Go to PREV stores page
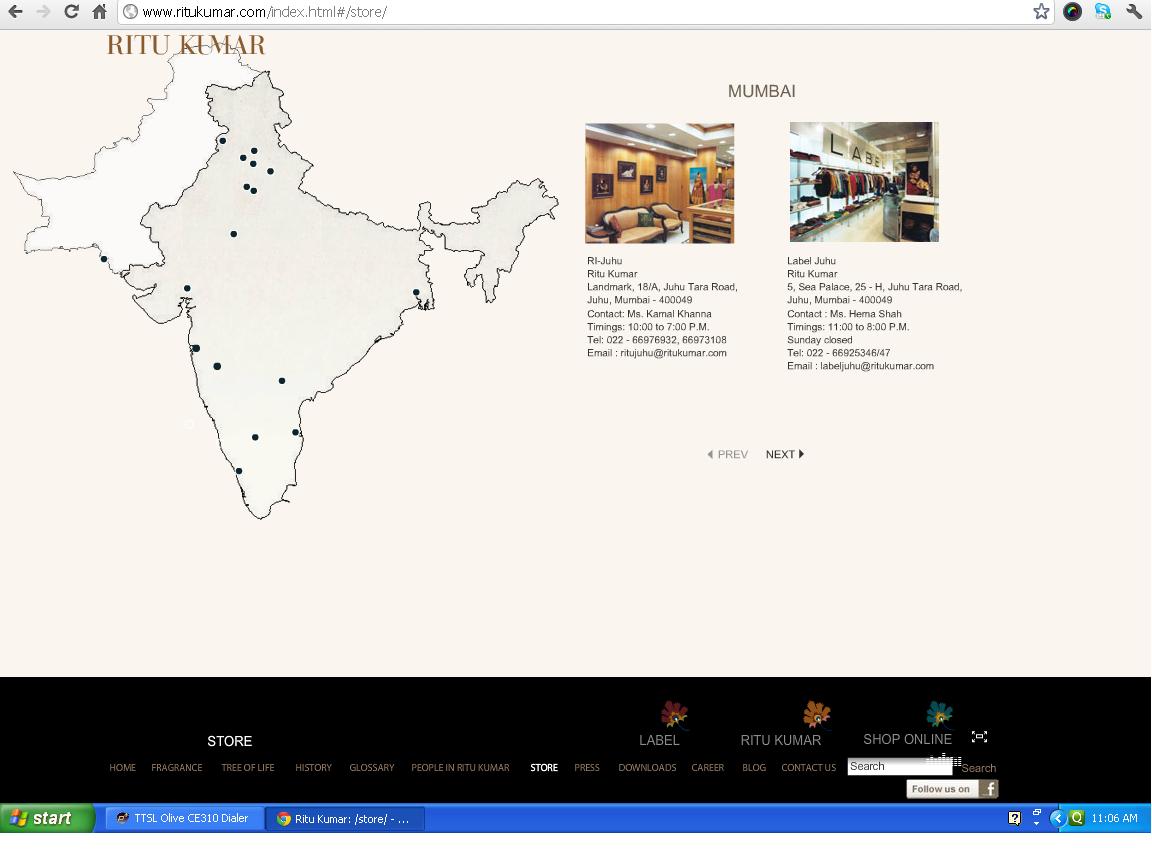Viewport: 1152px width, 864px height. coord(727,454)
